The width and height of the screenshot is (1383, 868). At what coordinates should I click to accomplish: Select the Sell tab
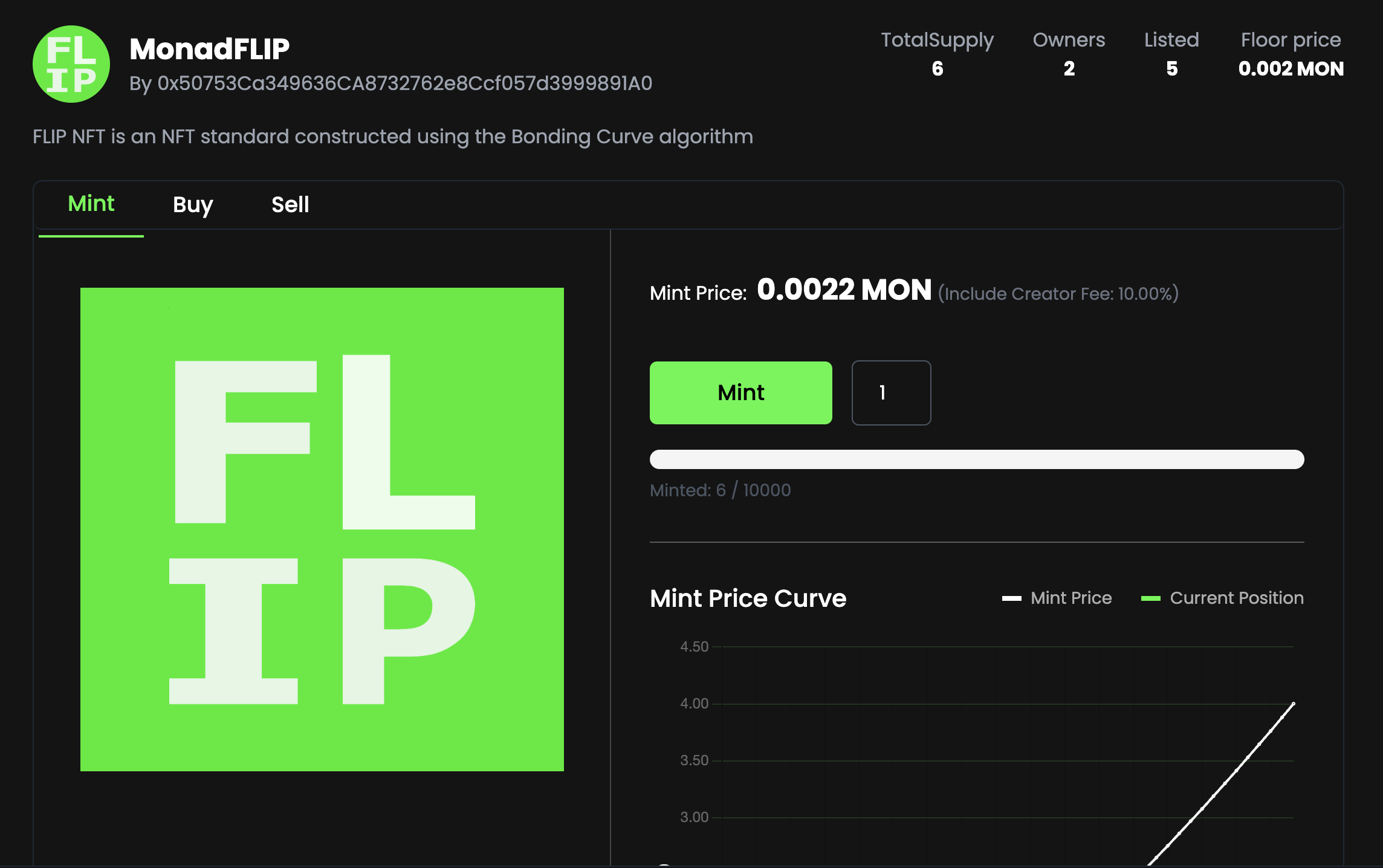[290, 205]
